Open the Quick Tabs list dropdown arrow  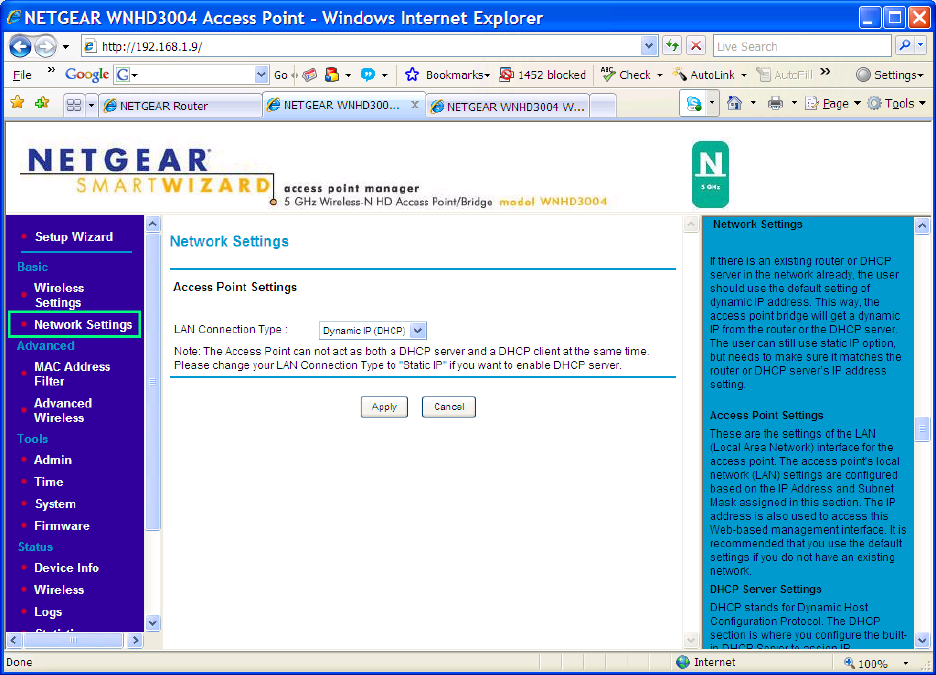click(91, 106)
